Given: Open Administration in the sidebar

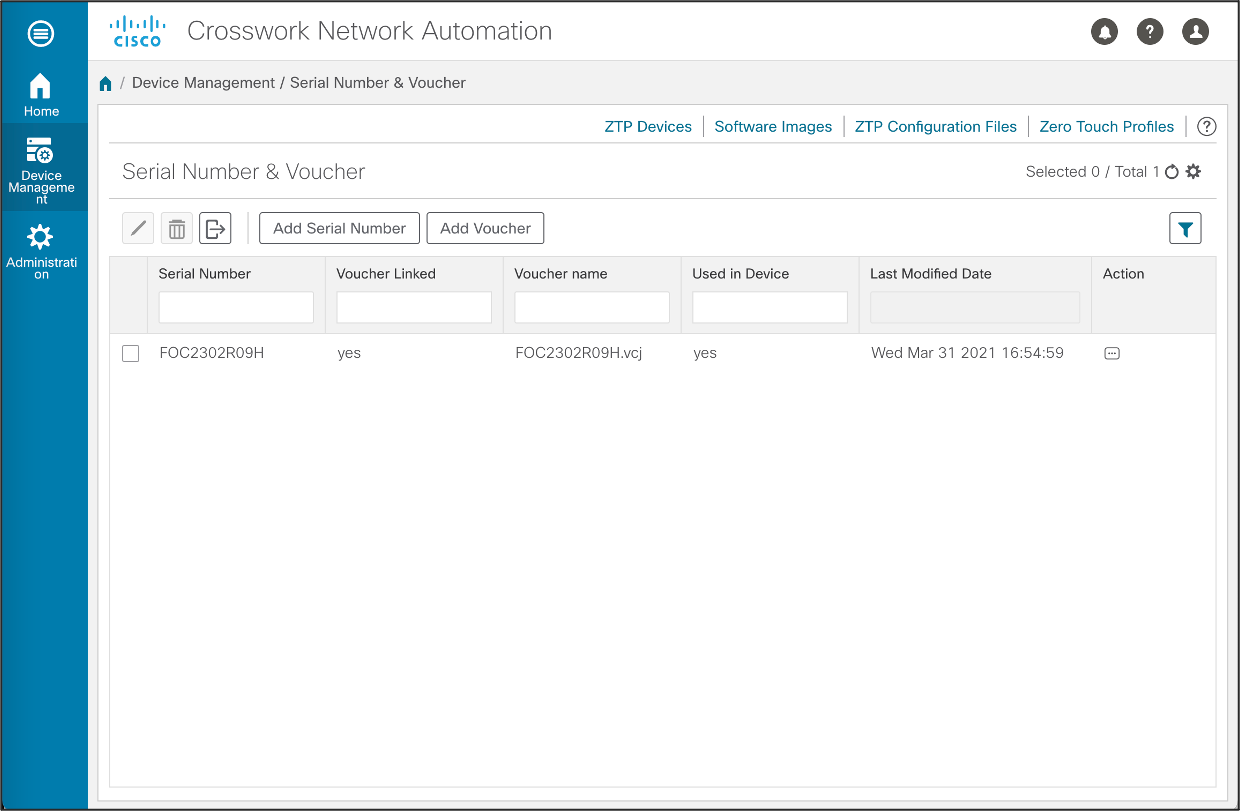Looking at the screenshot, I should pos(41,252).
